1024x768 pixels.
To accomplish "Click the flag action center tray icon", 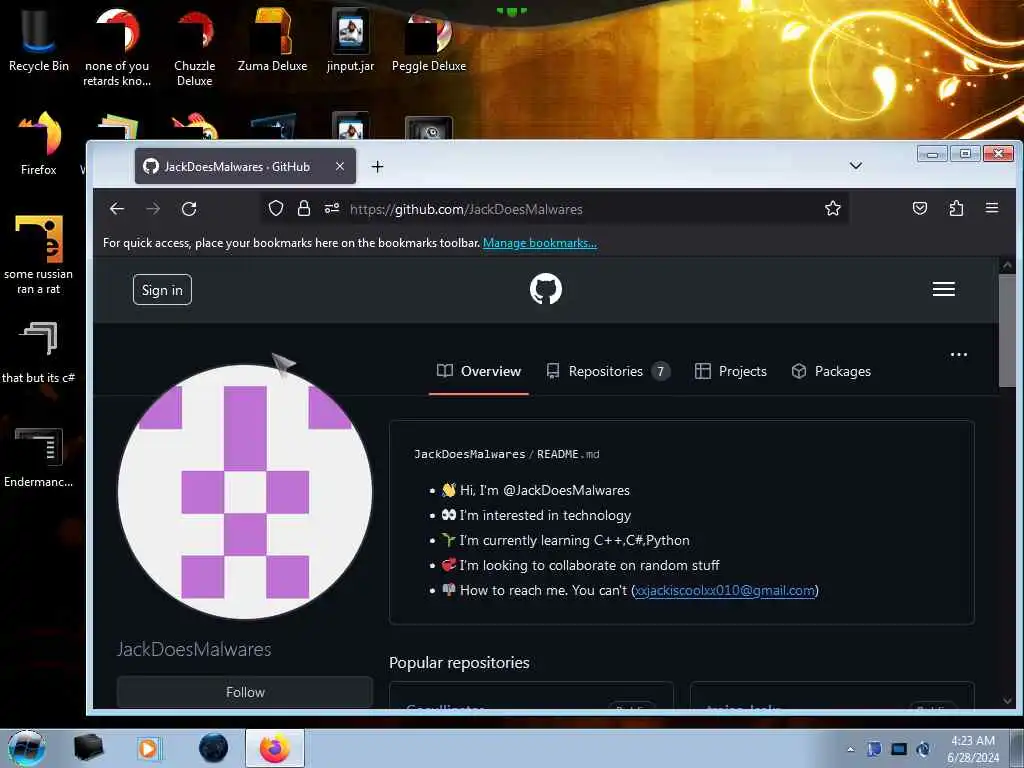I will tap(874, 749).
